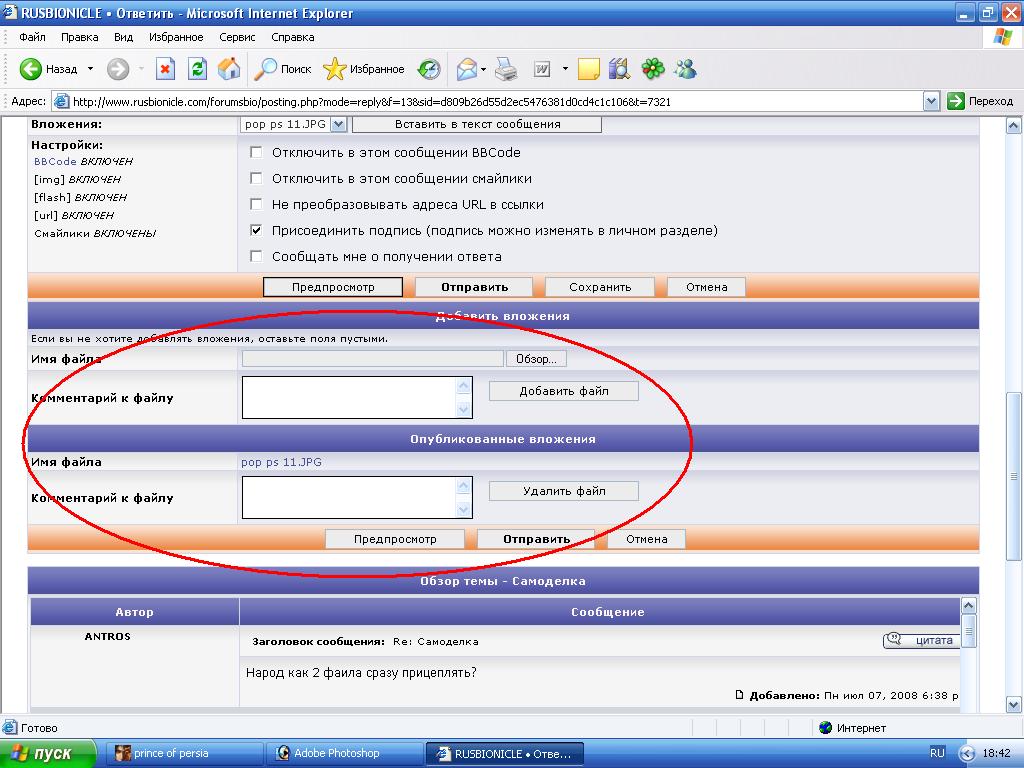Open Избранное favorites star
Image resolution: width=1024 pixels, height=768 pixels.
(x=334, y=69)
